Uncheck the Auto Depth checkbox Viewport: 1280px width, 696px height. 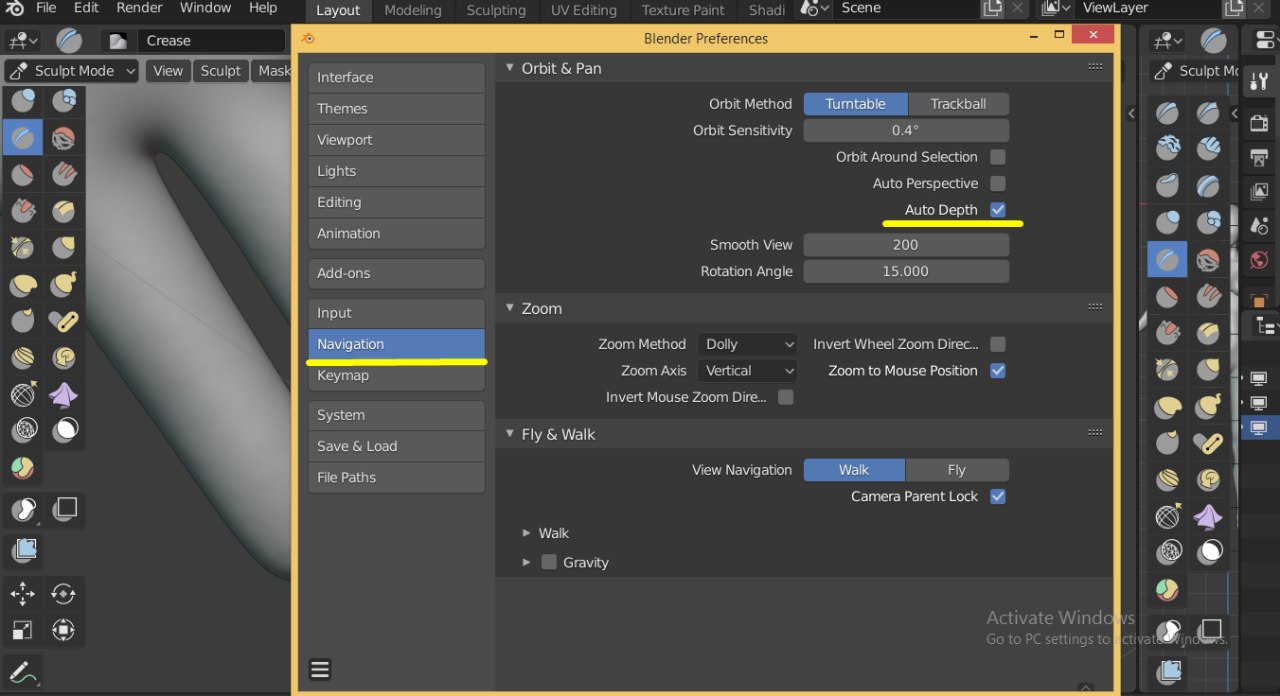[x=997, y=210]
